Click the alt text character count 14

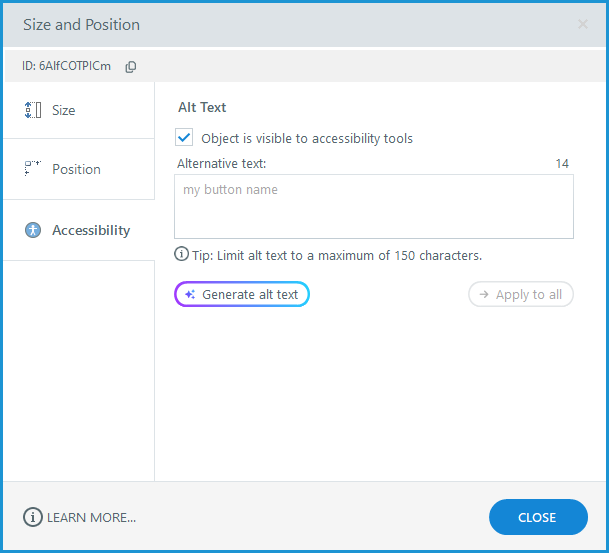[x=562, y=163]
